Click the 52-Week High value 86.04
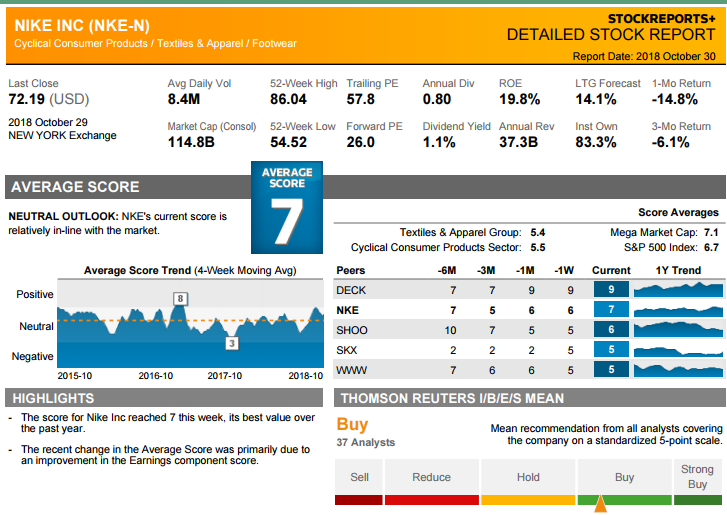Viewport: 727px width, 515px height. point(288,99)
